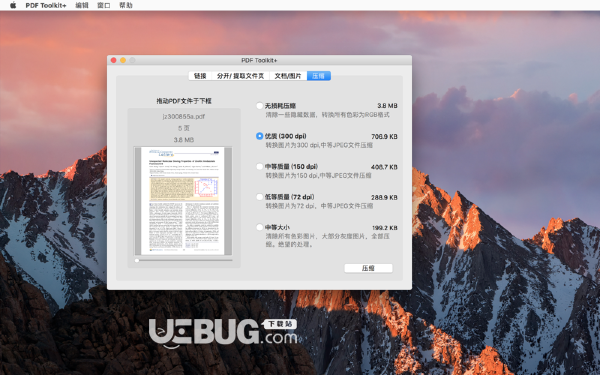Pick the 中等大小 radio option

click(x=259, y=227)
